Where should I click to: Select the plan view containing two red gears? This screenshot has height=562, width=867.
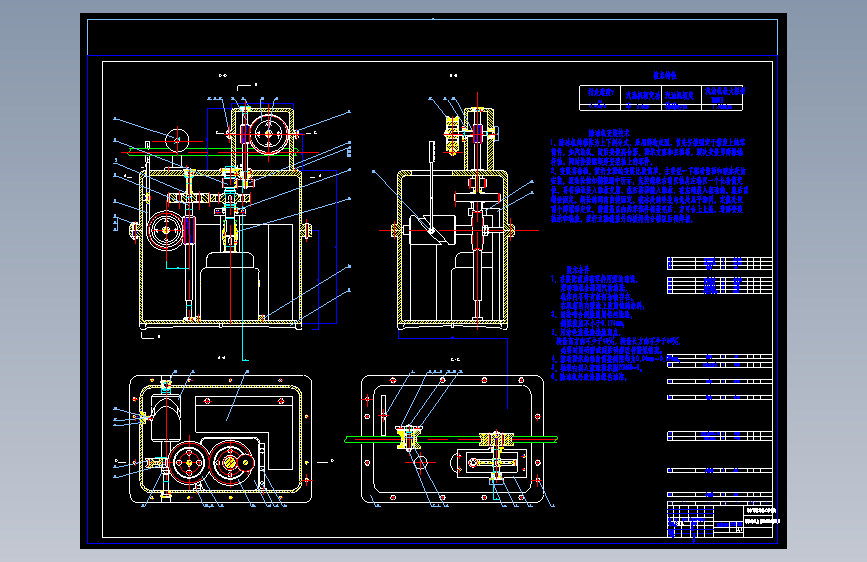pos(220,438)
